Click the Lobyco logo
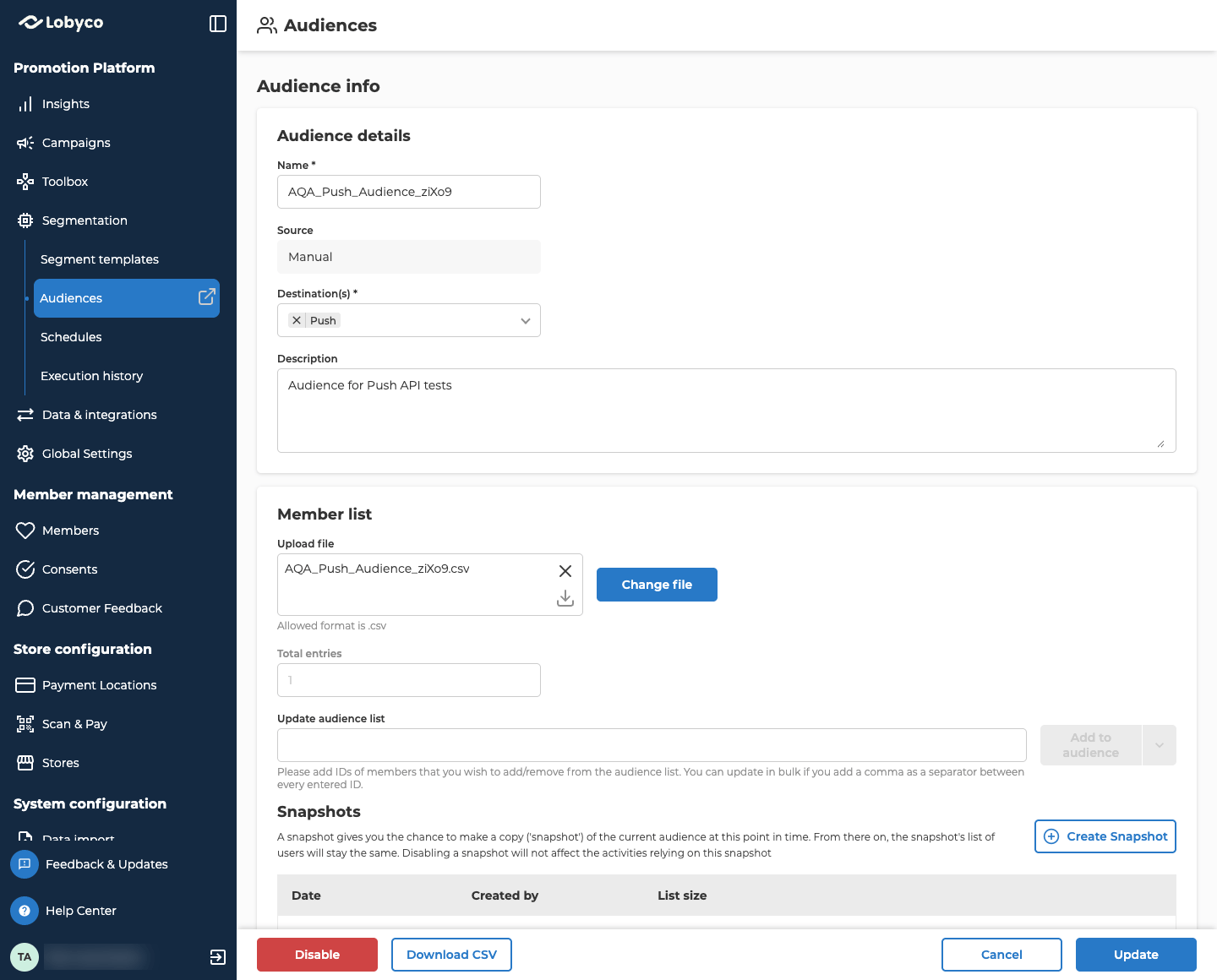 click(x=61, y=23)
